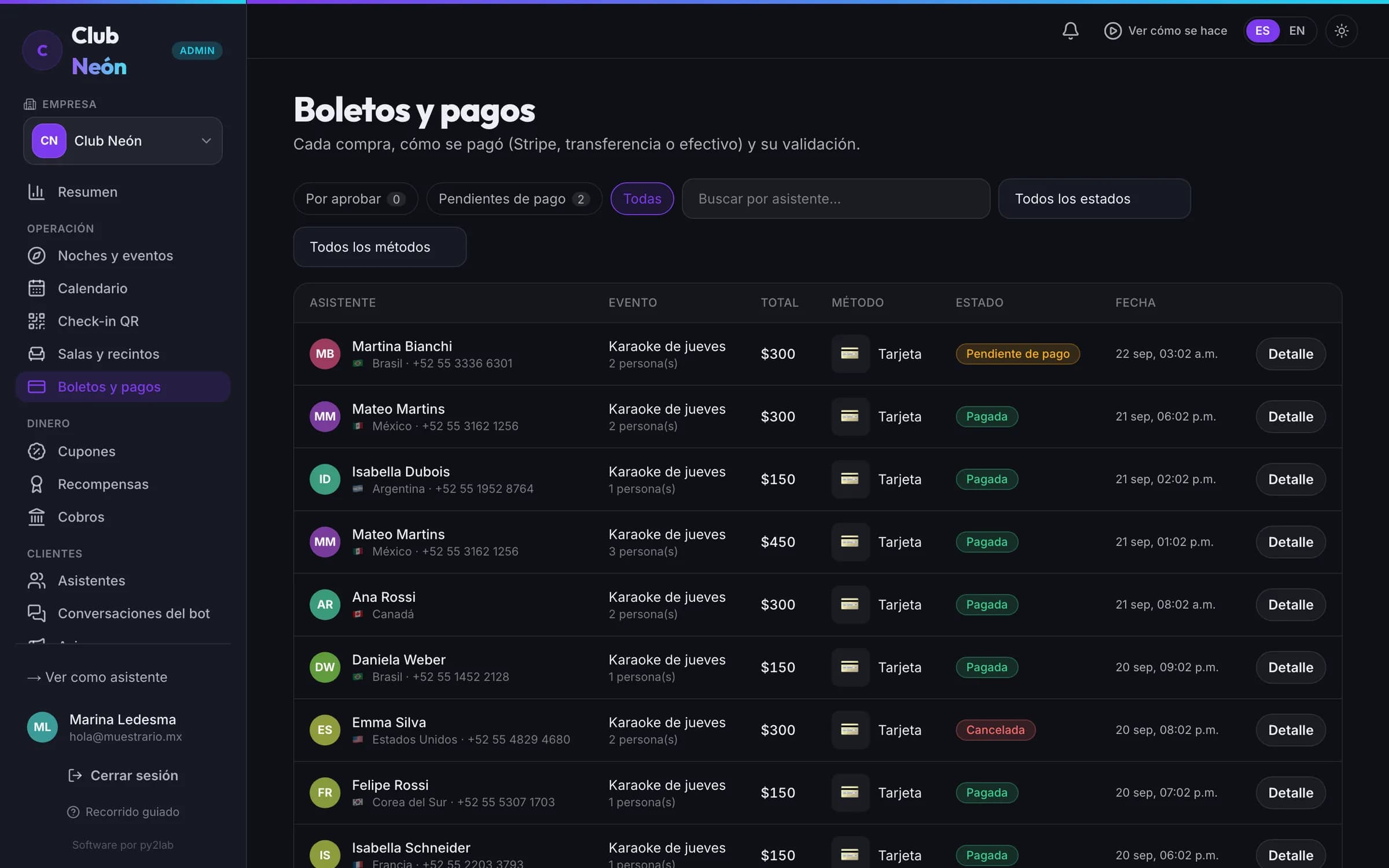Click the Check-in QR code icon
This screenshot has height=868, width=1389.
(x=36, y=321)
